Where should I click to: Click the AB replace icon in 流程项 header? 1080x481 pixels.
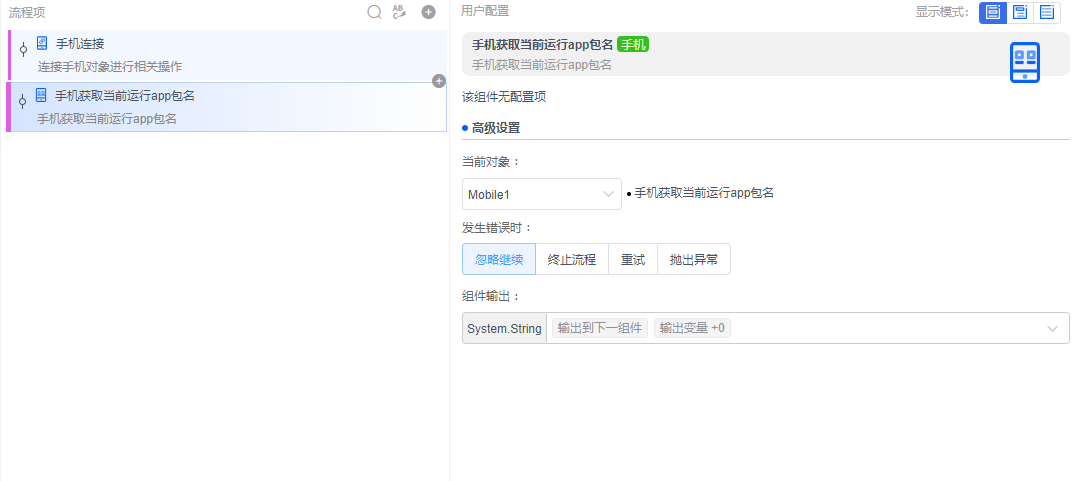(399, 12)
